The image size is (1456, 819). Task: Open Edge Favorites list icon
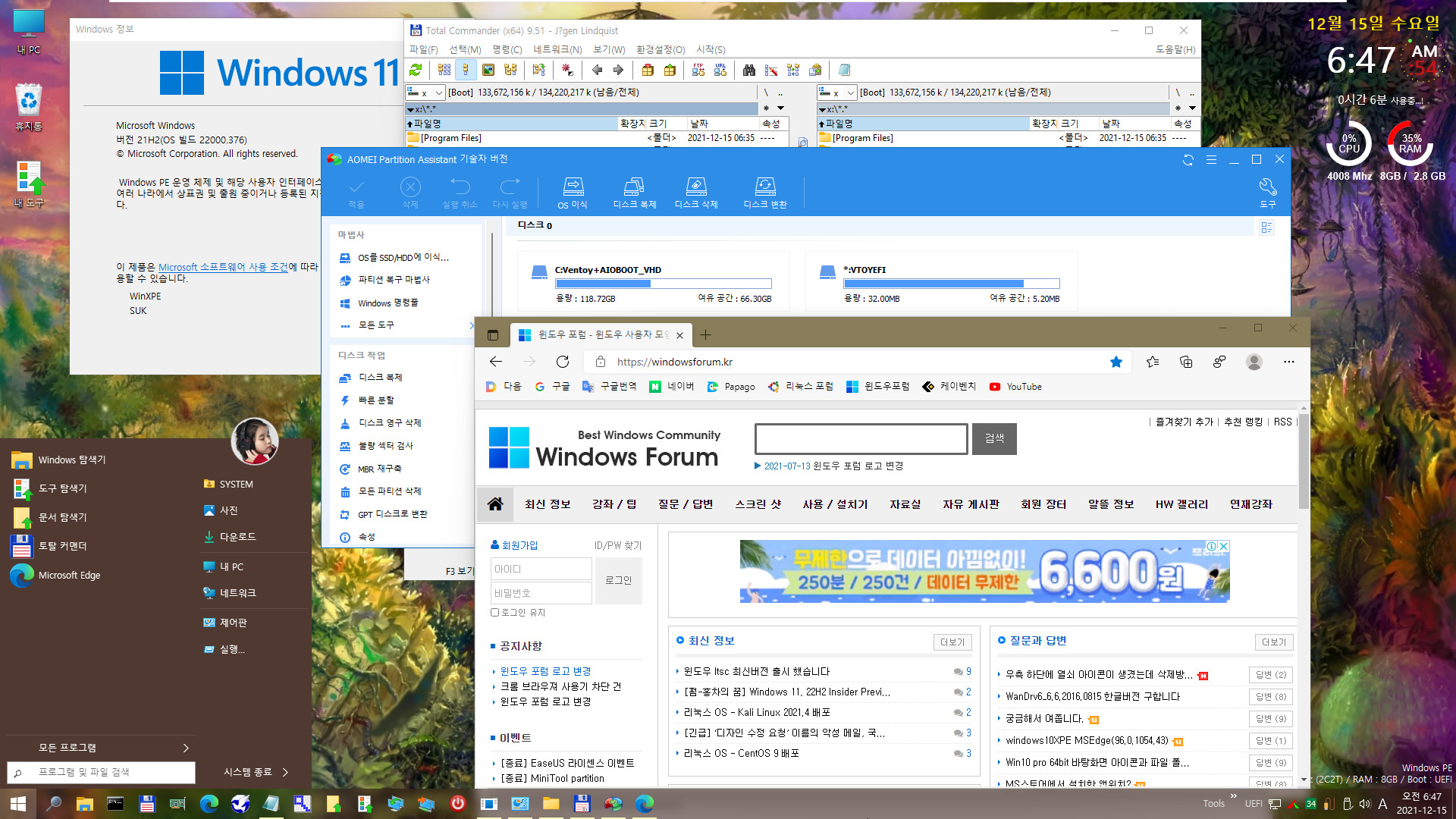coord(1153,362)
